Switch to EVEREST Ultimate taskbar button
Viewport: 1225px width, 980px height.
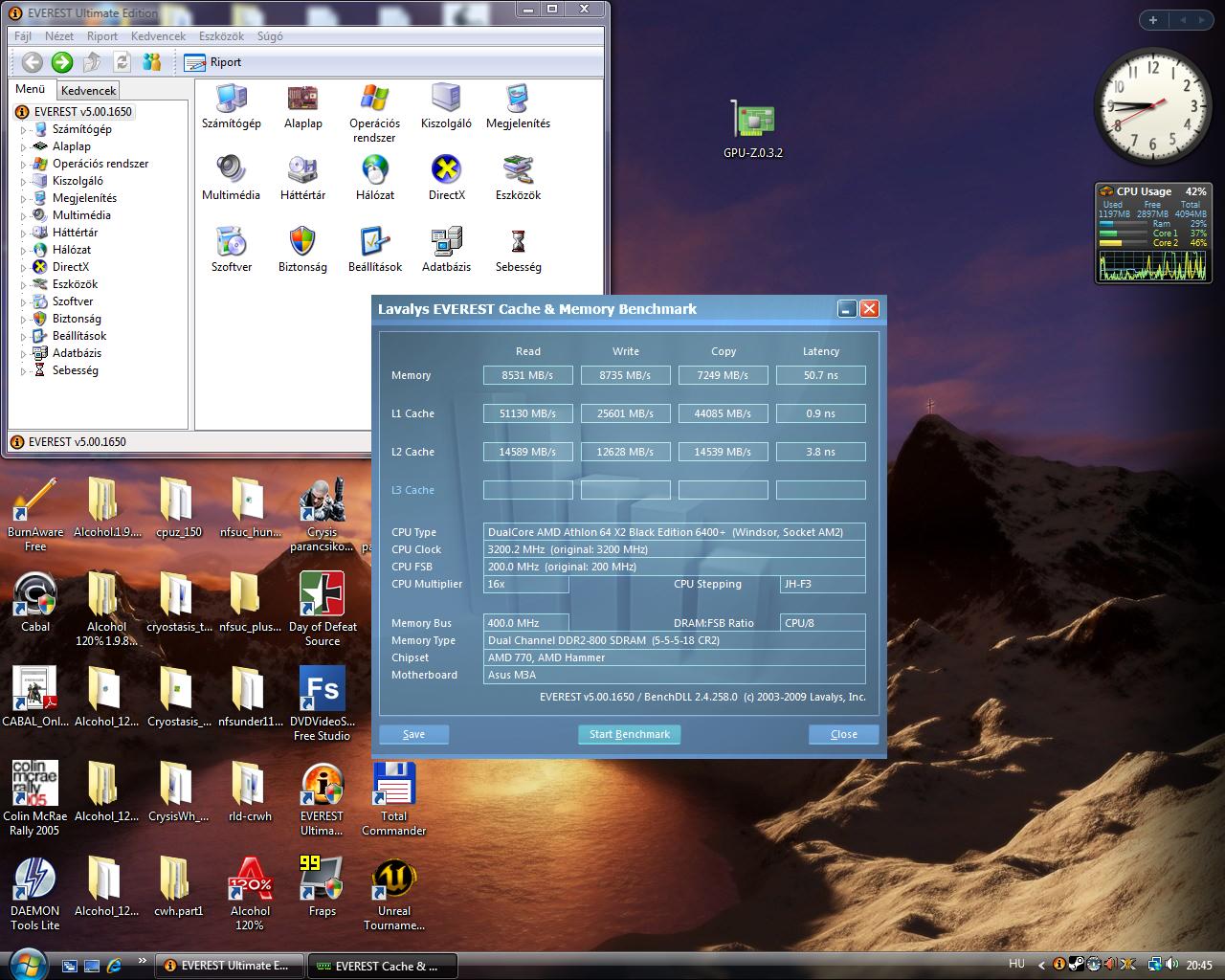point(230,966)
